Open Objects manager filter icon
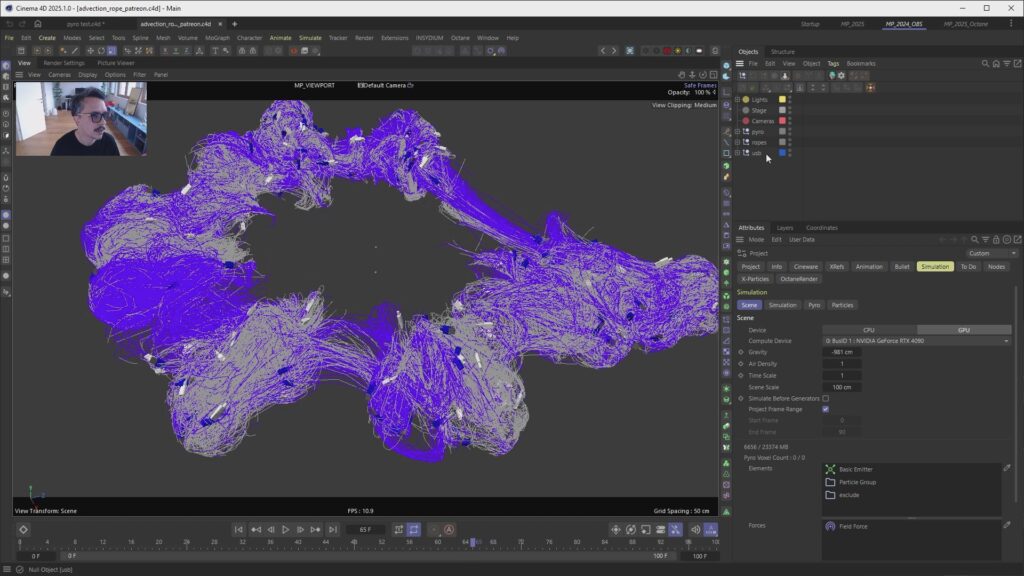 click(x=1006, y=63)
